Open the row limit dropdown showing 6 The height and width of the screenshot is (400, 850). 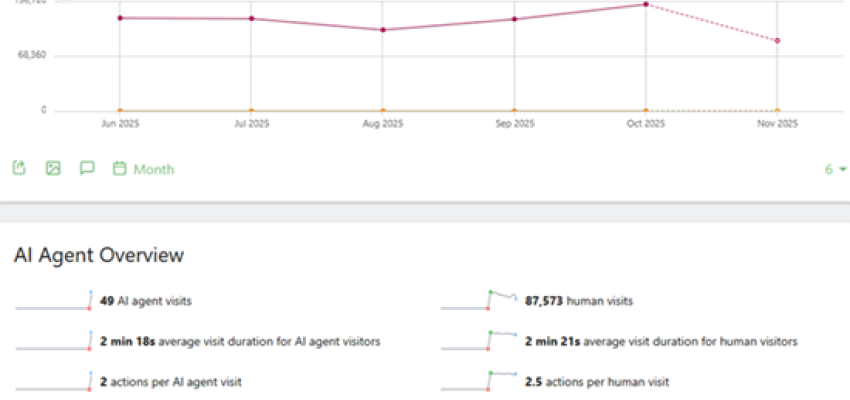click(x=835, y=169)
